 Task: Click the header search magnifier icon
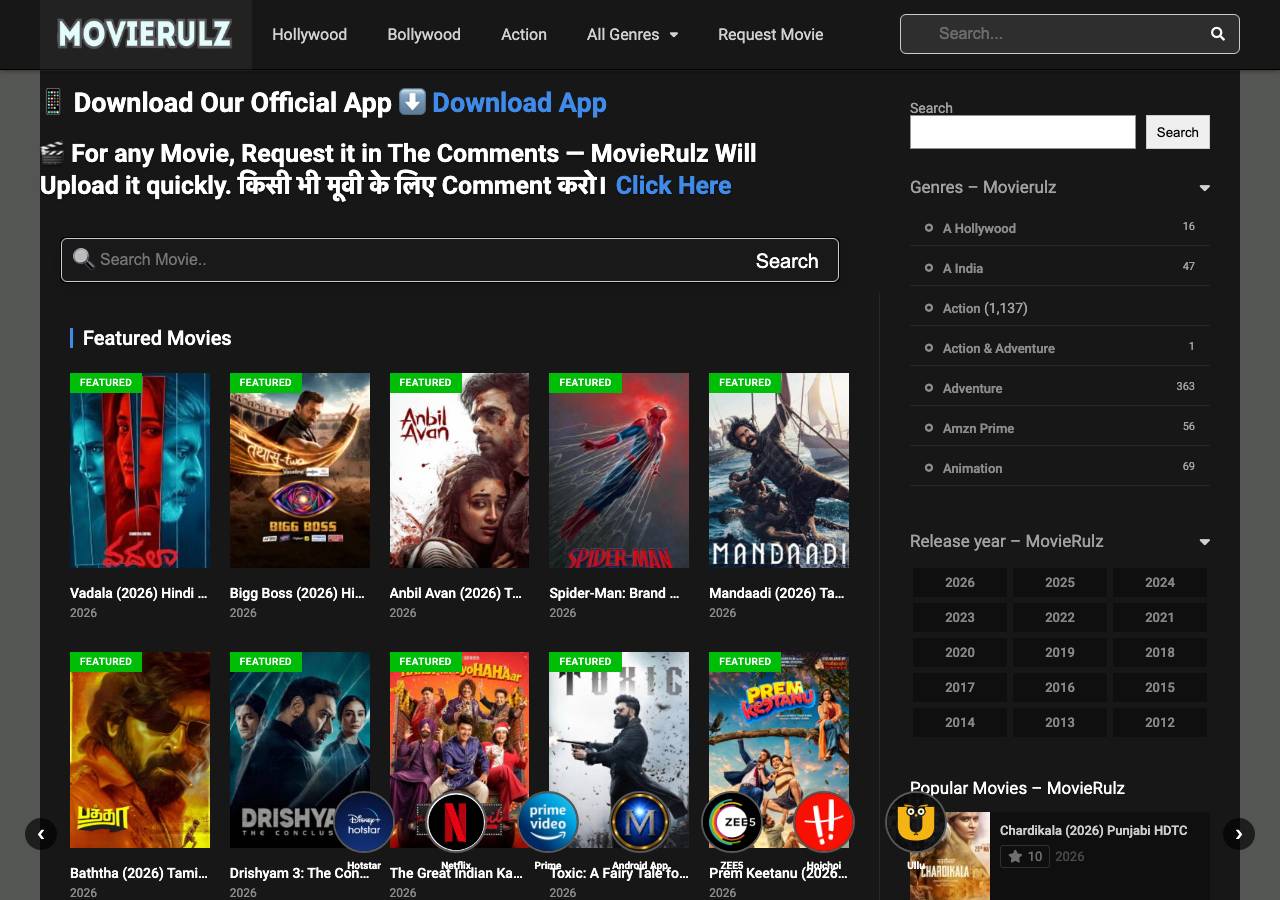click(x=1217, y=34)
